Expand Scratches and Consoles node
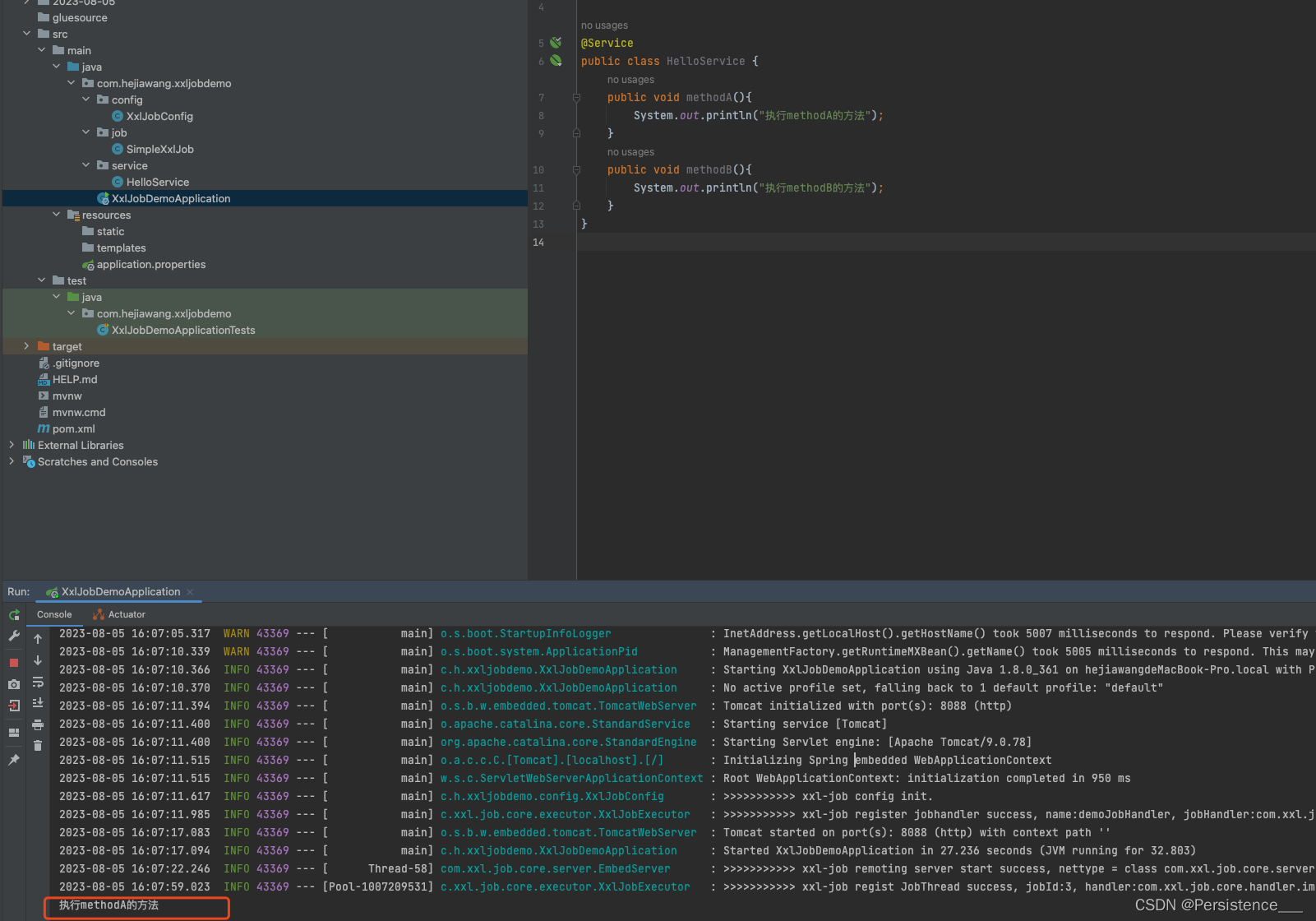 click(x=12, y=461)
